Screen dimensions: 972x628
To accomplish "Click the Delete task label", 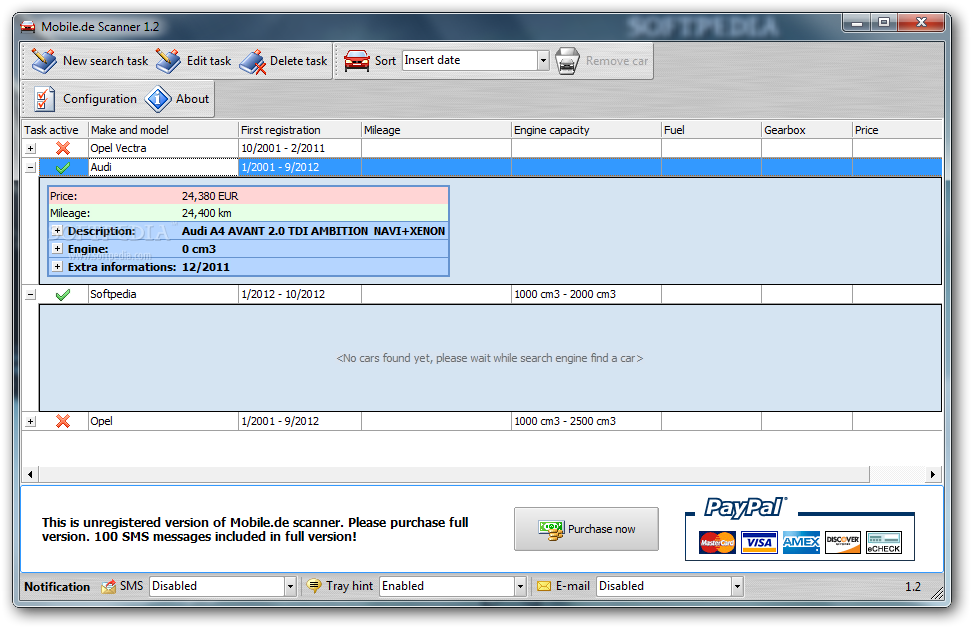I will coord(298,61).
